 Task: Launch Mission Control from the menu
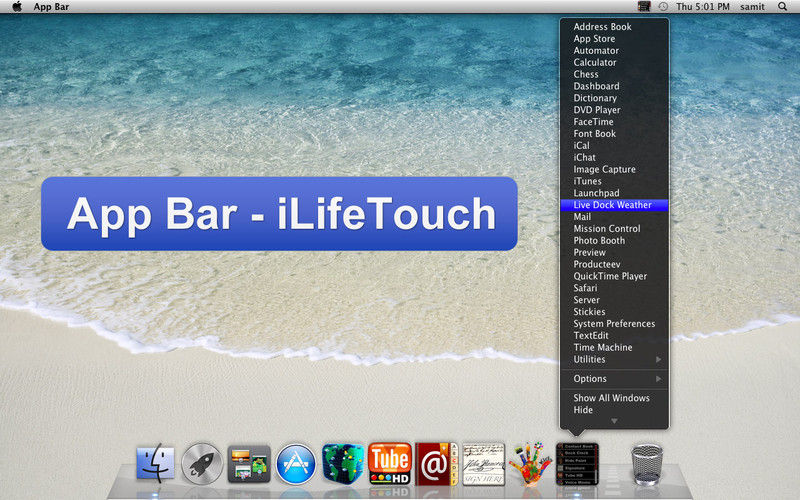(x=614, y=229)
